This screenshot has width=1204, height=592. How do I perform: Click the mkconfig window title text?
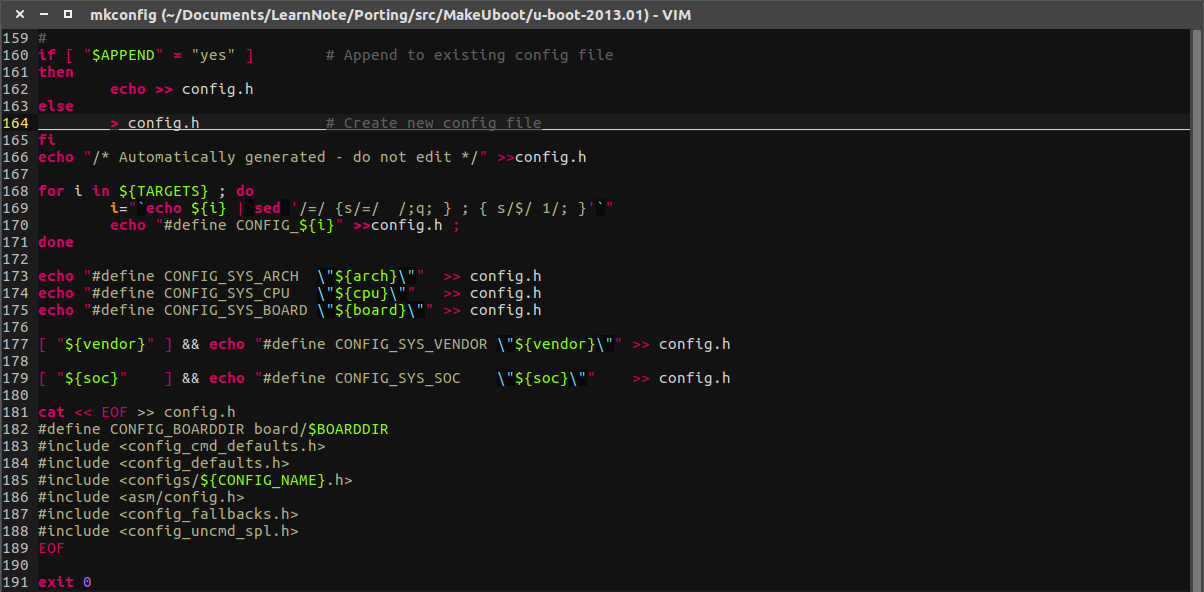[x=390, y=15]
